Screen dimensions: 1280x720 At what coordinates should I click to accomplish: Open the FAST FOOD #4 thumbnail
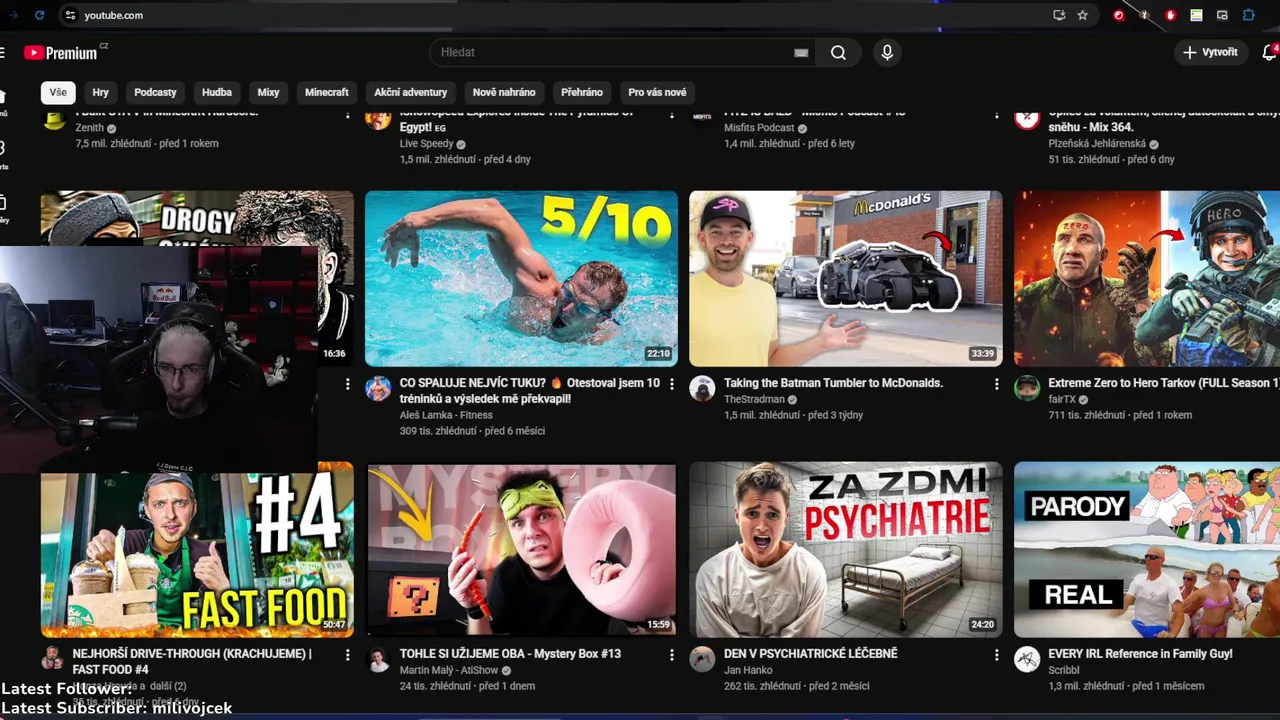197,550
